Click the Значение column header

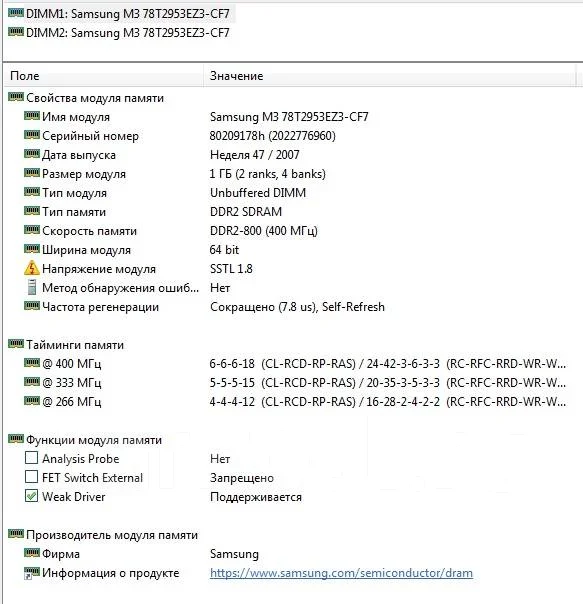point(389,76)
